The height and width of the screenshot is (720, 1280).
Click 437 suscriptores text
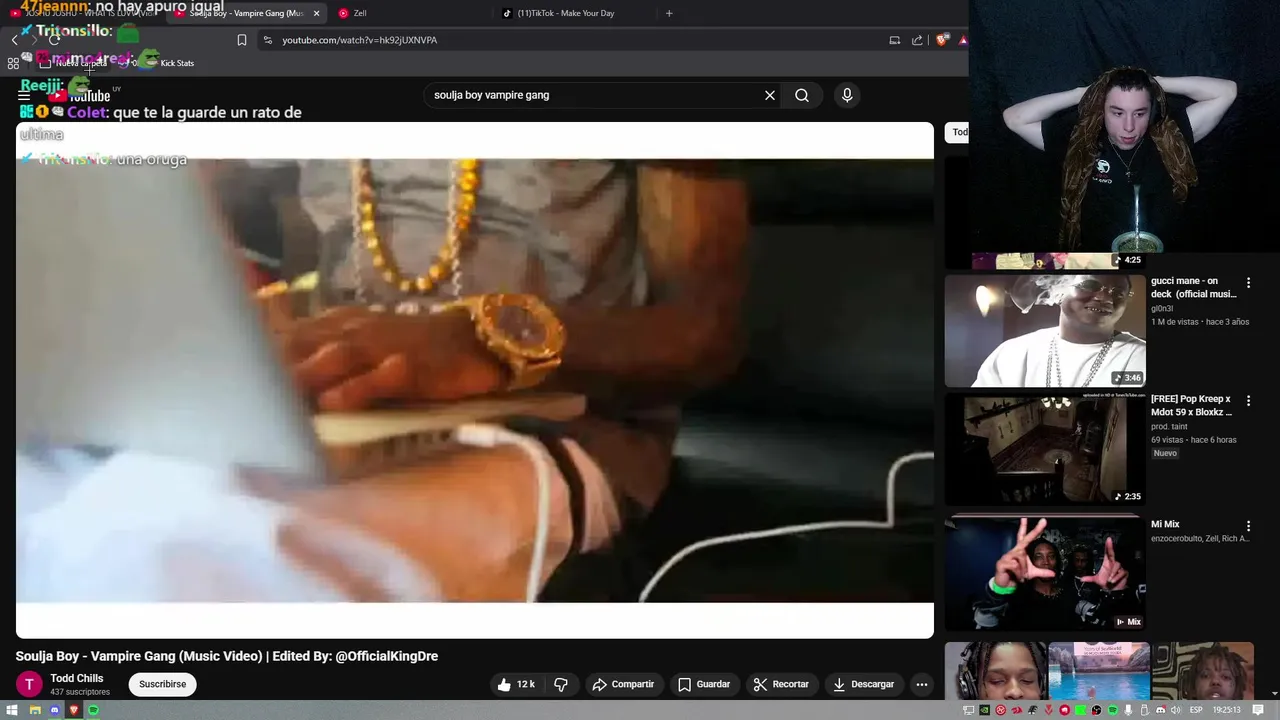(x=80, y=692)
